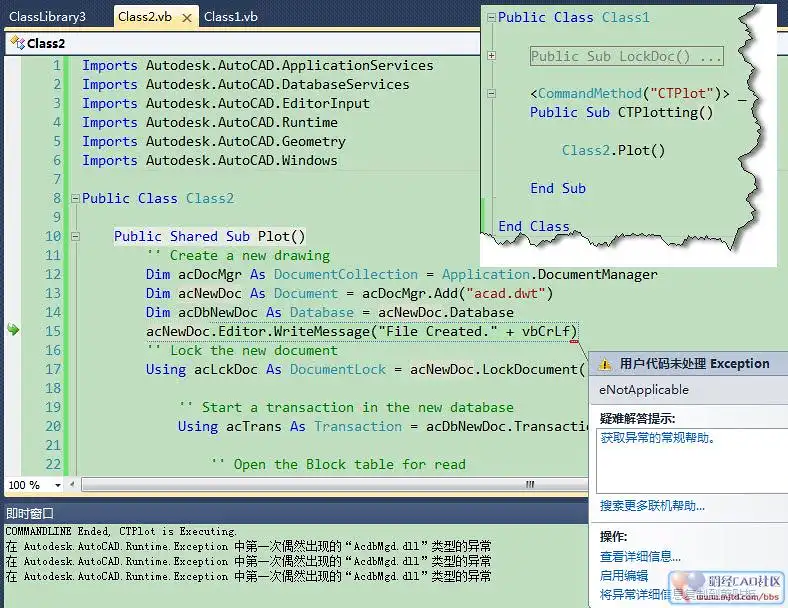Collapse the Public Class Class2 block

coord(75,198)
